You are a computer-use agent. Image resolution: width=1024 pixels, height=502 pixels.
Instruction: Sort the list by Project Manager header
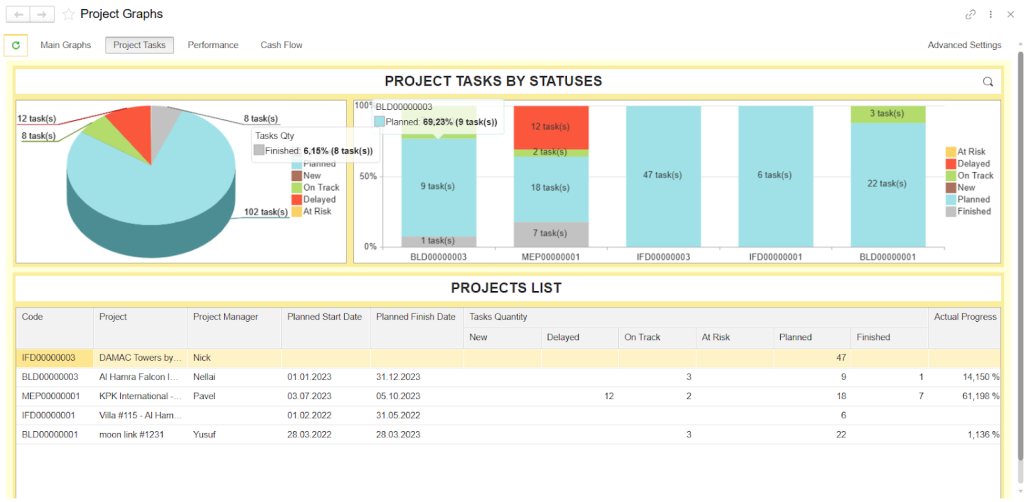[x=225, y=317]
